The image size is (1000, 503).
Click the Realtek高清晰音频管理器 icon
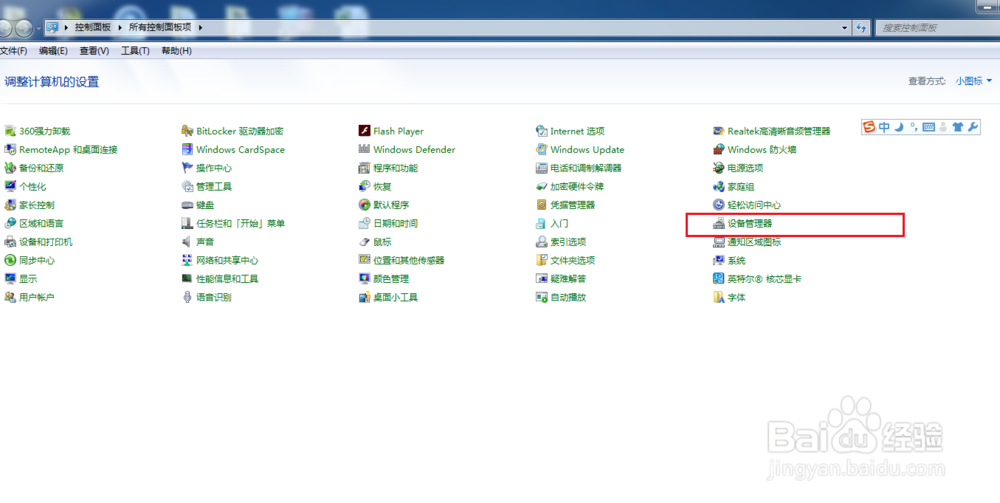[719, 131]
